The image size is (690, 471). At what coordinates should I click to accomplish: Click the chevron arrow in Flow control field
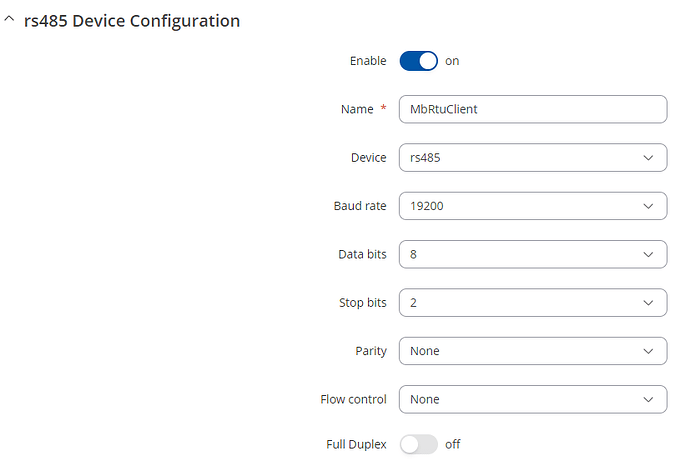click(648, 399)
